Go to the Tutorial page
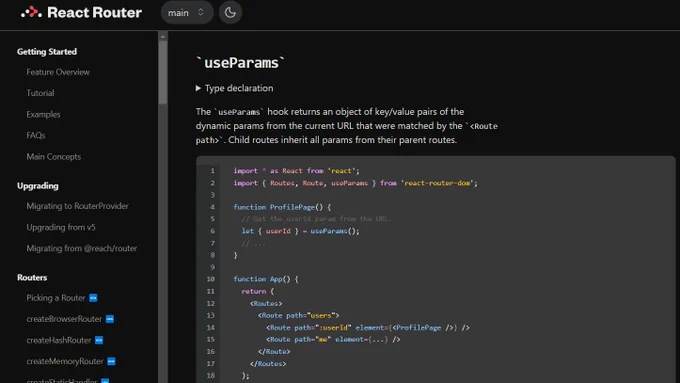 pyautogui.click(x=40, y=93)
